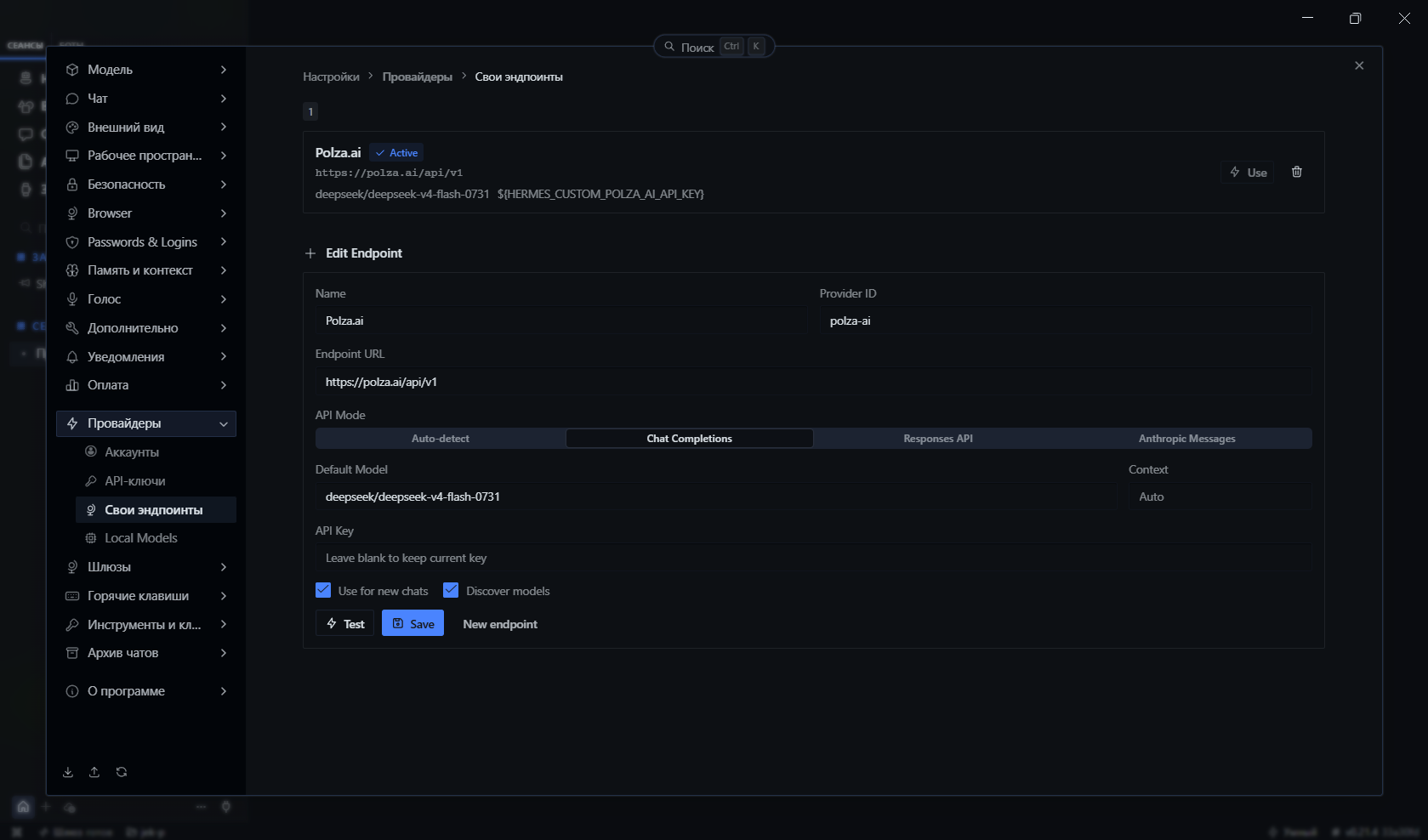Collapse the Провайдеры section chevron
This screenshot has height=840, width=1428.
224,423
